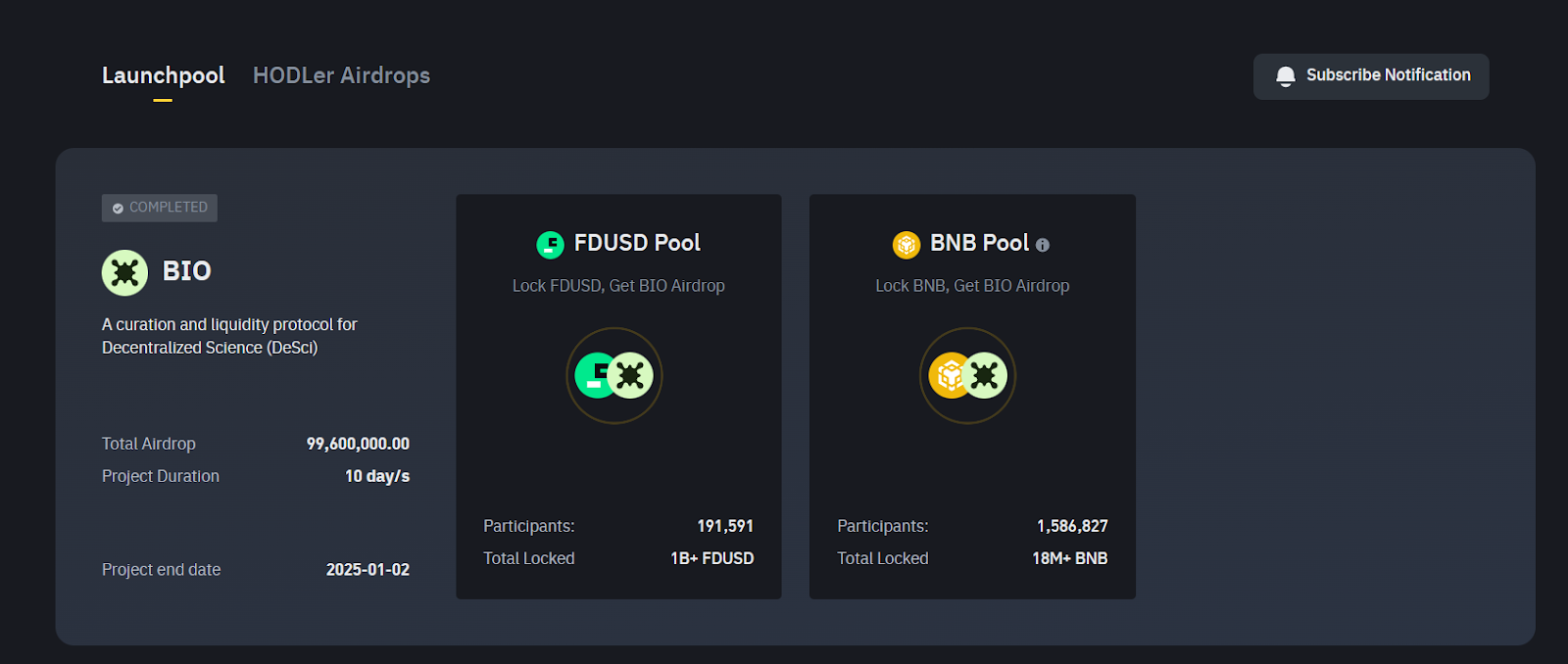
Task: Select the Launchpool tab
Action: (163, 75)
